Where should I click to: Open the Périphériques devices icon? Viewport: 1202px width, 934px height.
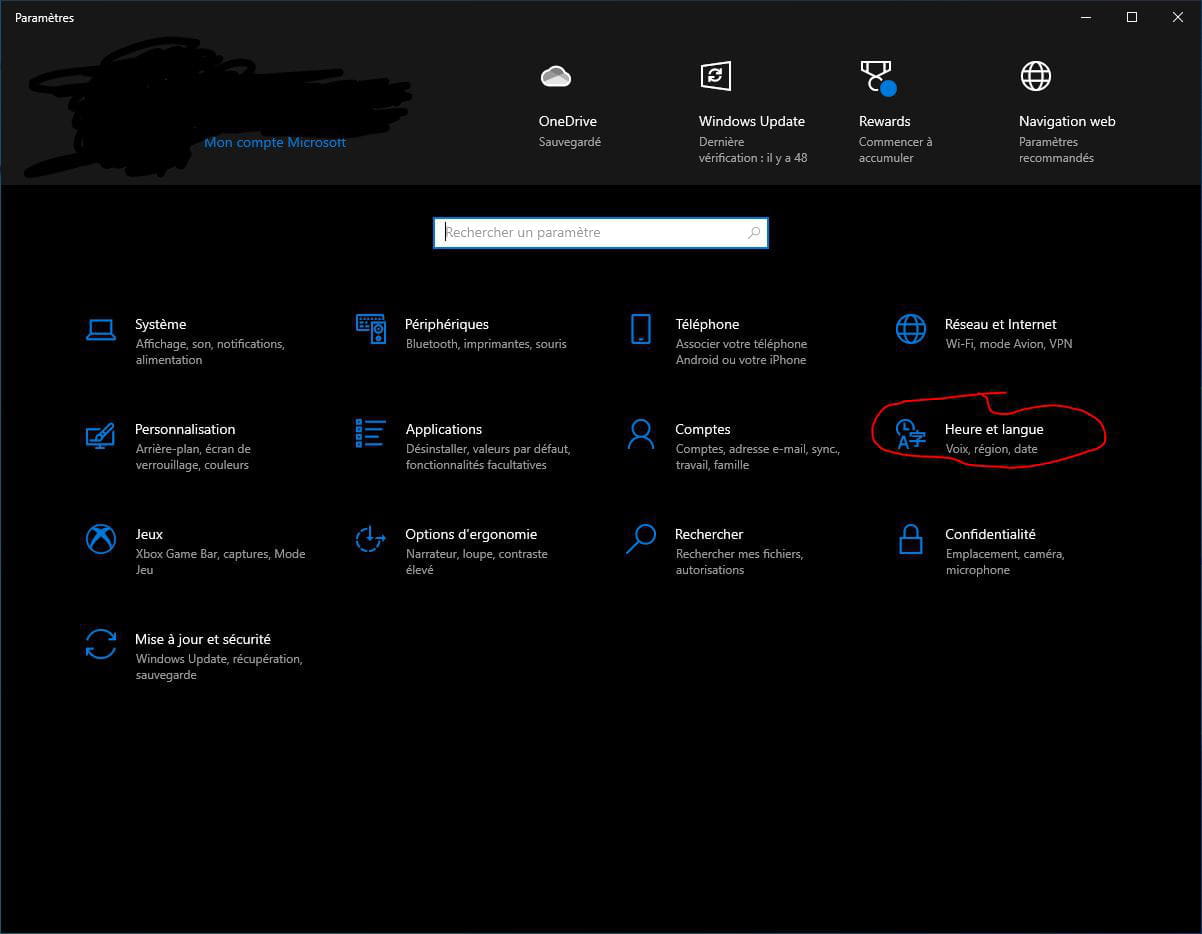coord(371,329)
